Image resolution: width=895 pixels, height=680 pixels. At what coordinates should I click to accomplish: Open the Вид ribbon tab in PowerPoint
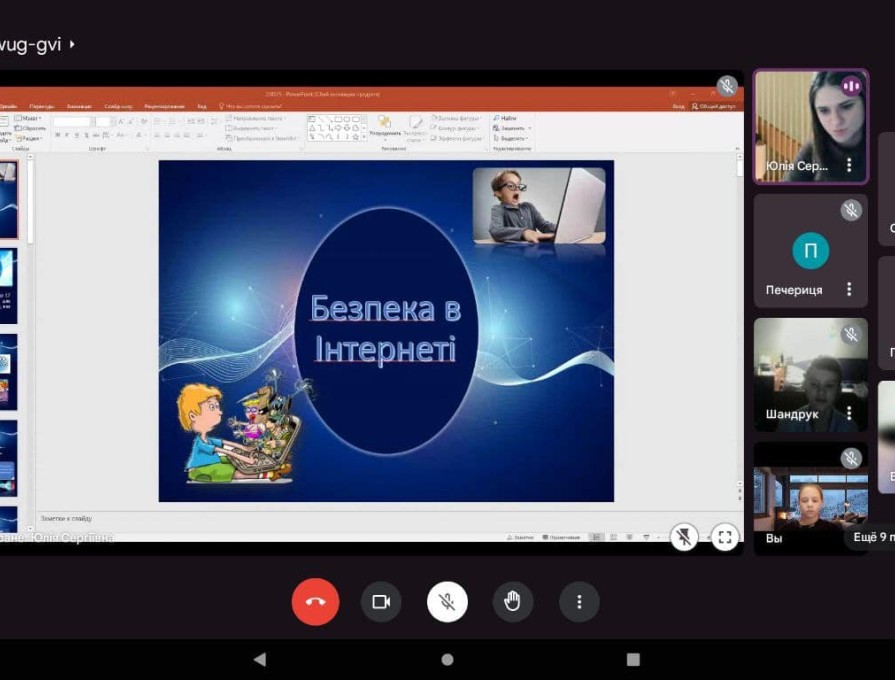coord(201,106)
